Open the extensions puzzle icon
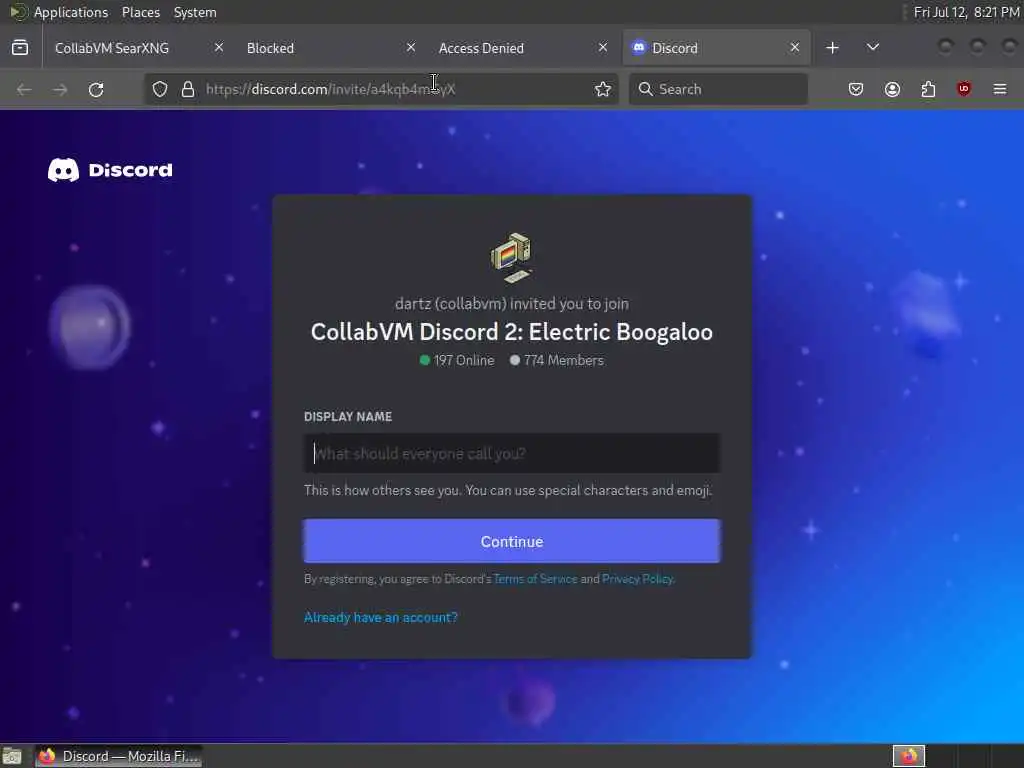 928,89
